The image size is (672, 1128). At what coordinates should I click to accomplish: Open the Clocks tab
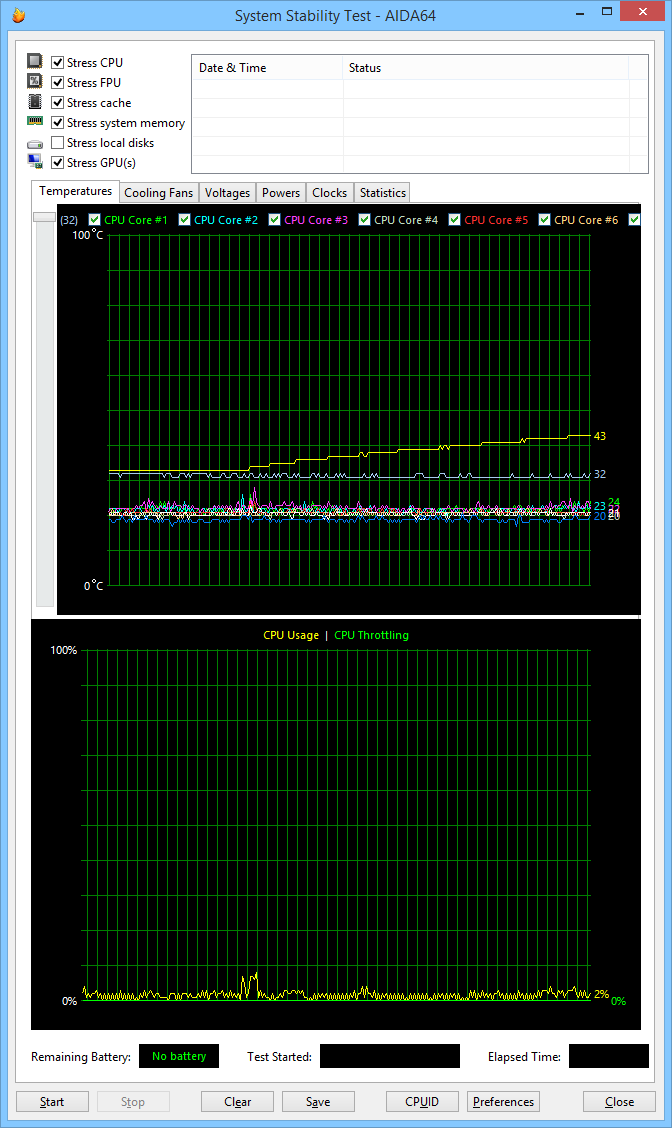click(x=330, y=193)
